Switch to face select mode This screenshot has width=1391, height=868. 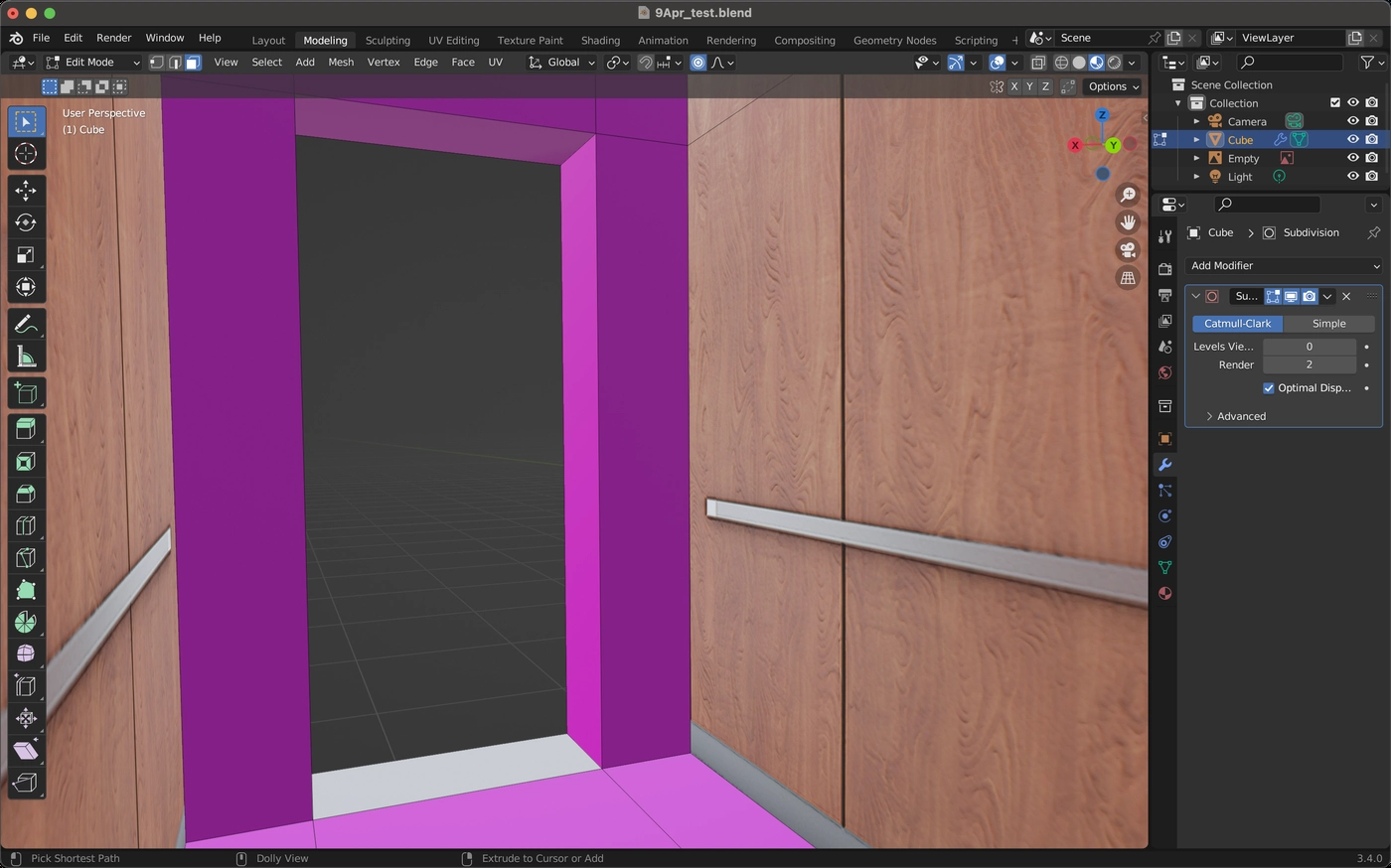tap(193, 62)
